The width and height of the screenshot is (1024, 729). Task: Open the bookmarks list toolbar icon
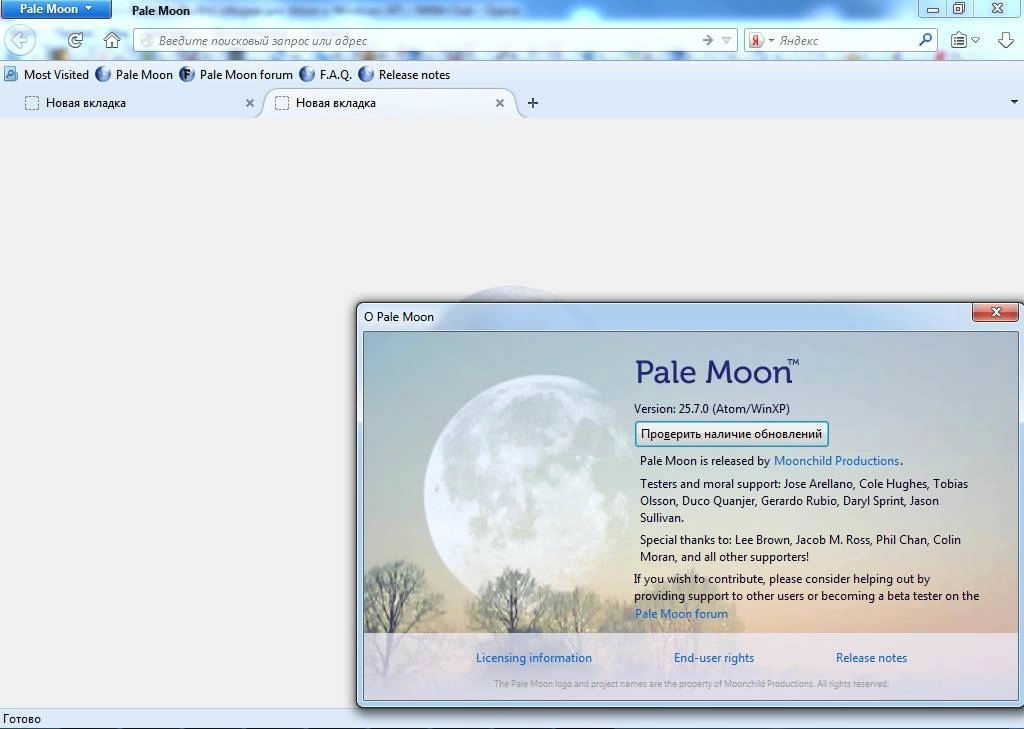point(958,40)
